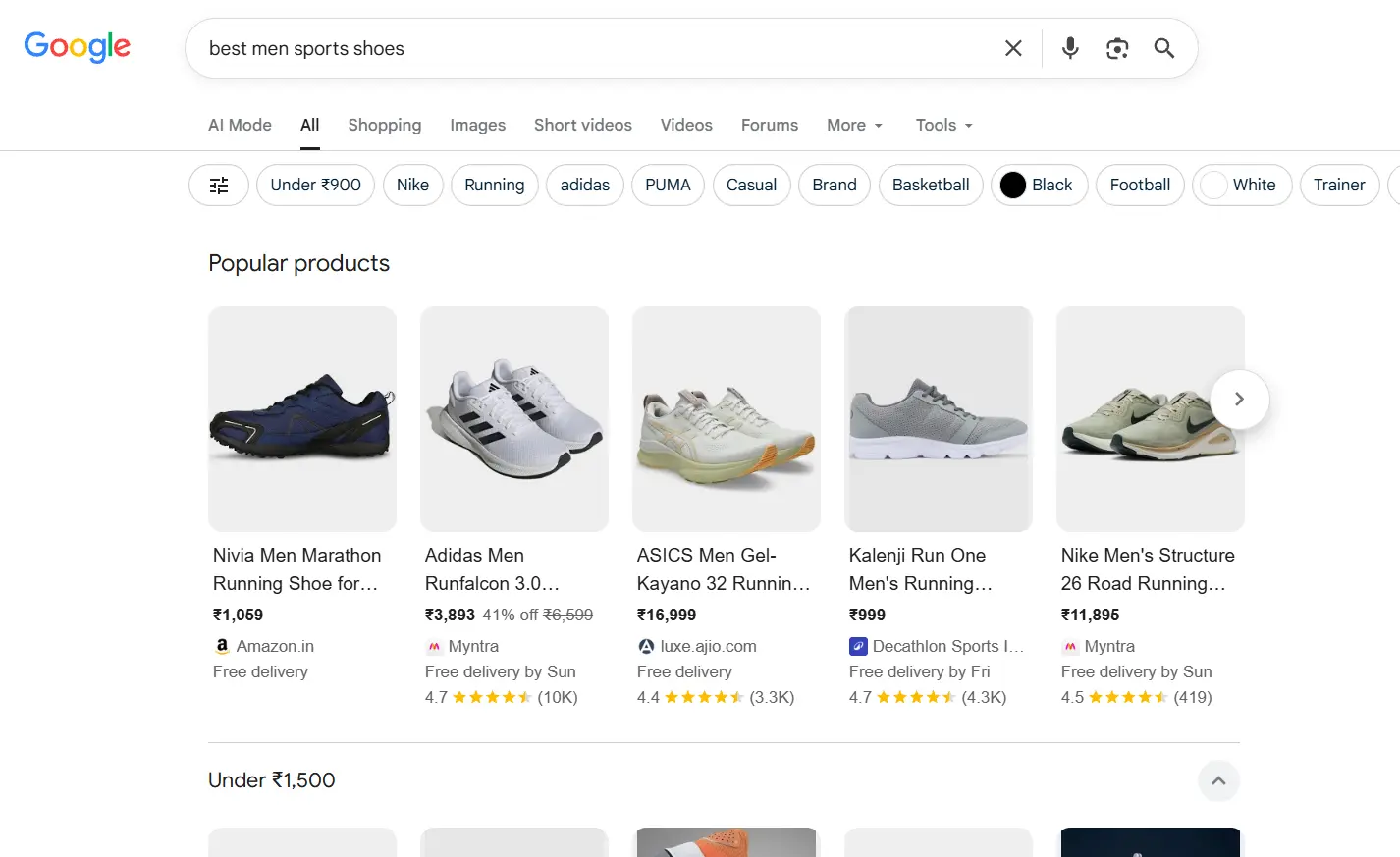
Task: Click the 4.4 rating with 3.3K reviews
Action: click(x=716, y=697)
